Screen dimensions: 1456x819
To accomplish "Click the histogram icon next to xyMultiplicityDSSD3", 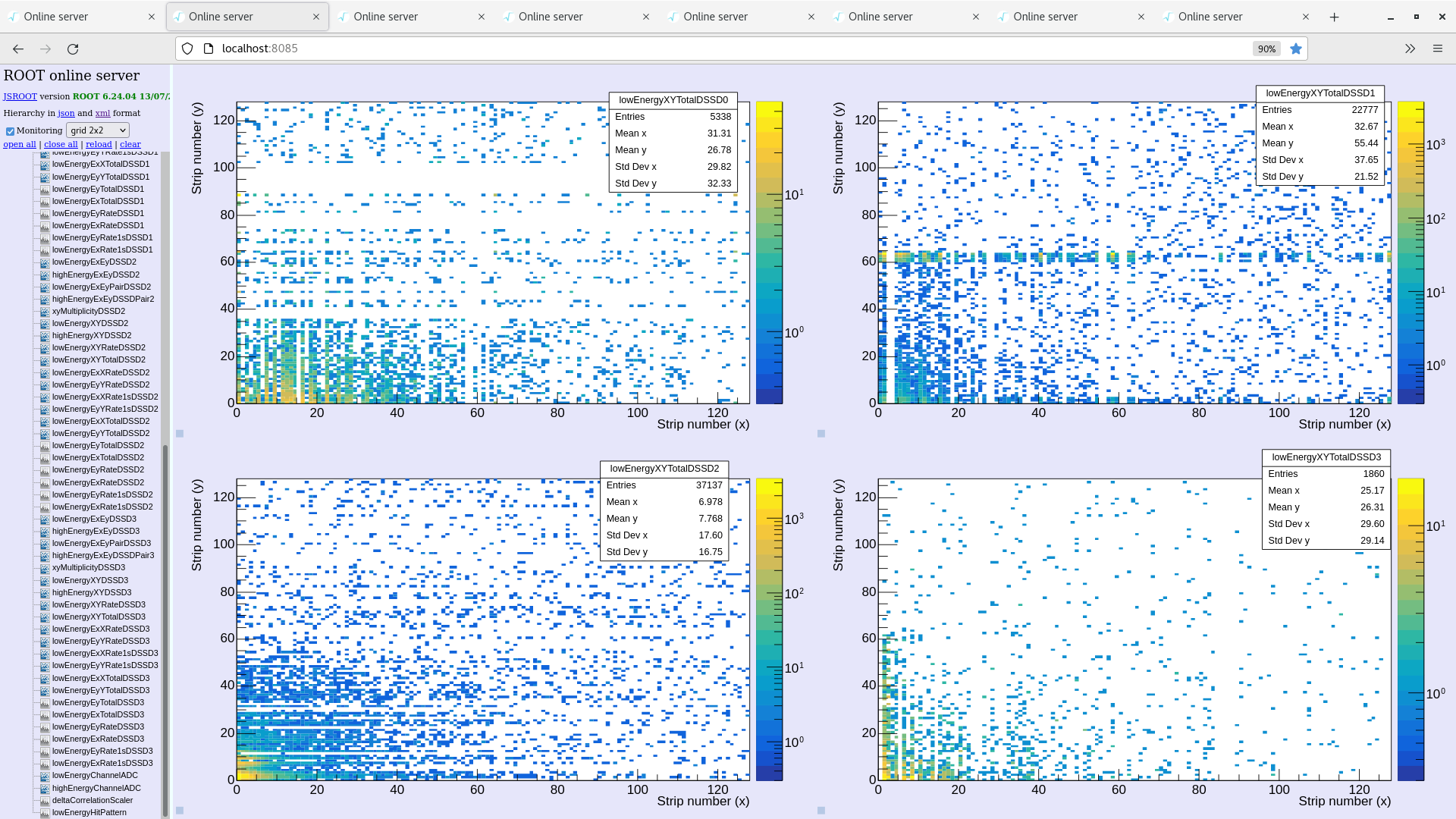I will point(45,567).
